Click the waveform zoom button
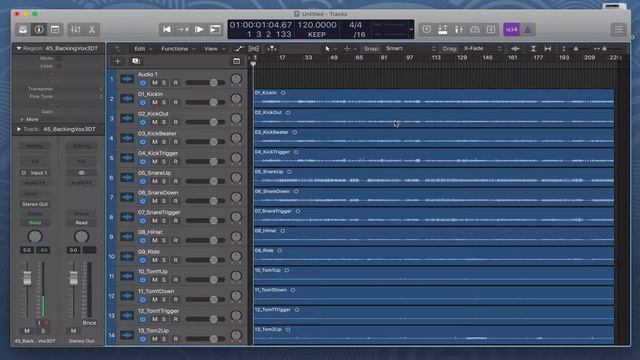 pyautogui.click(x=516, y=49)
